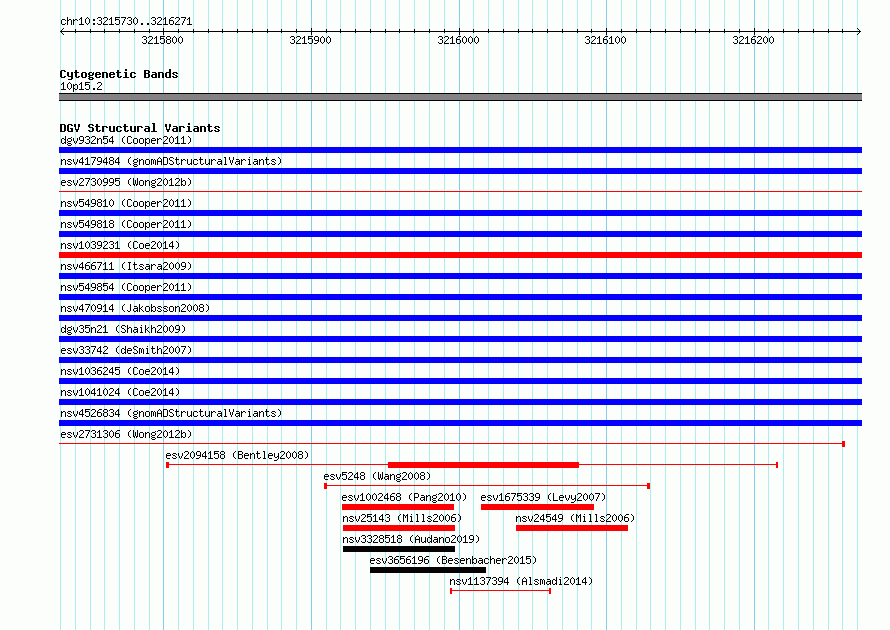Select the black bar for esv3656196

tap(428, 570)
